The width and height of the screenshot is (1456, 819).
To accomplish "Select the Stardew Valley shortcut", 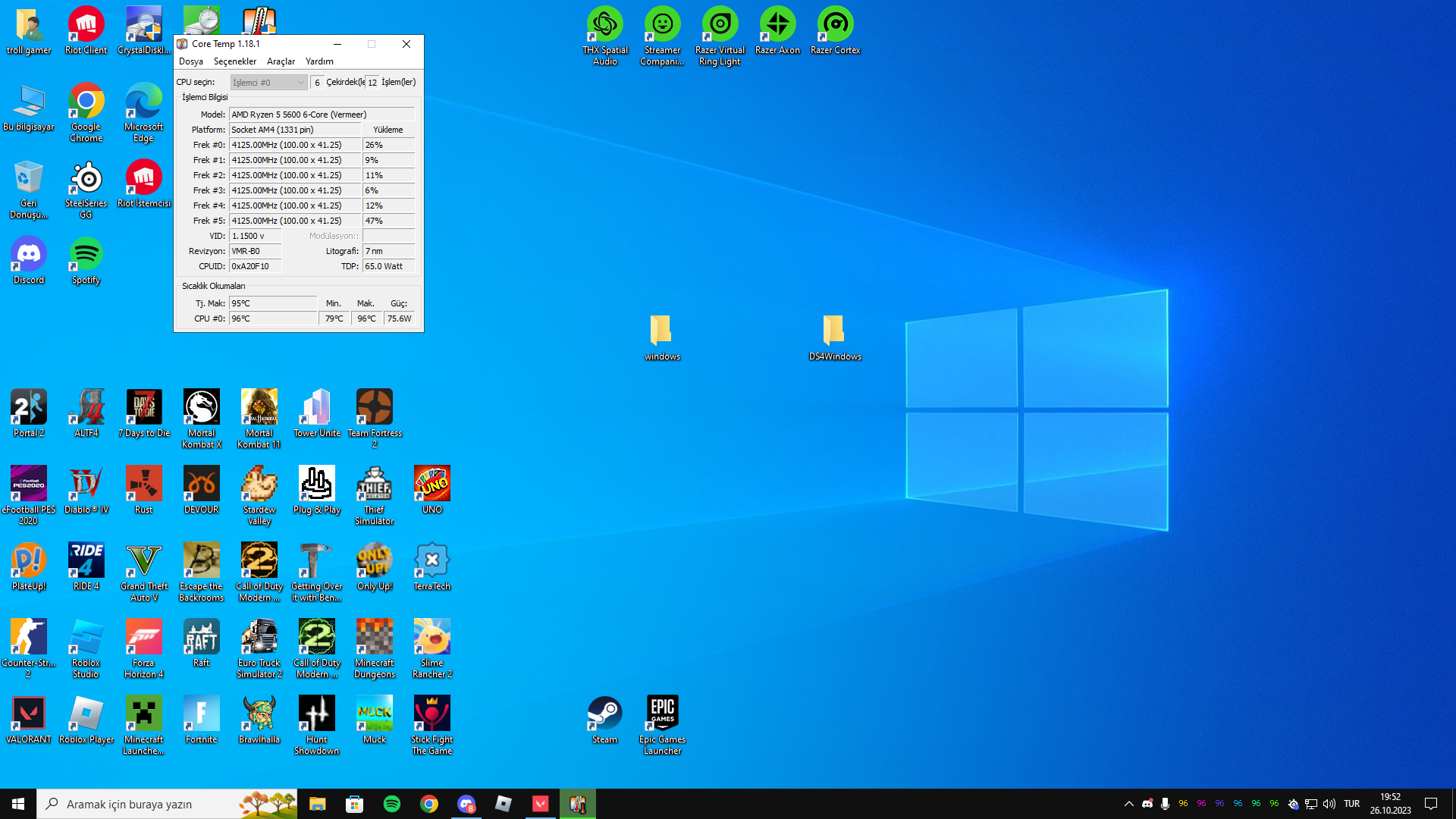I will pos(259,495).
